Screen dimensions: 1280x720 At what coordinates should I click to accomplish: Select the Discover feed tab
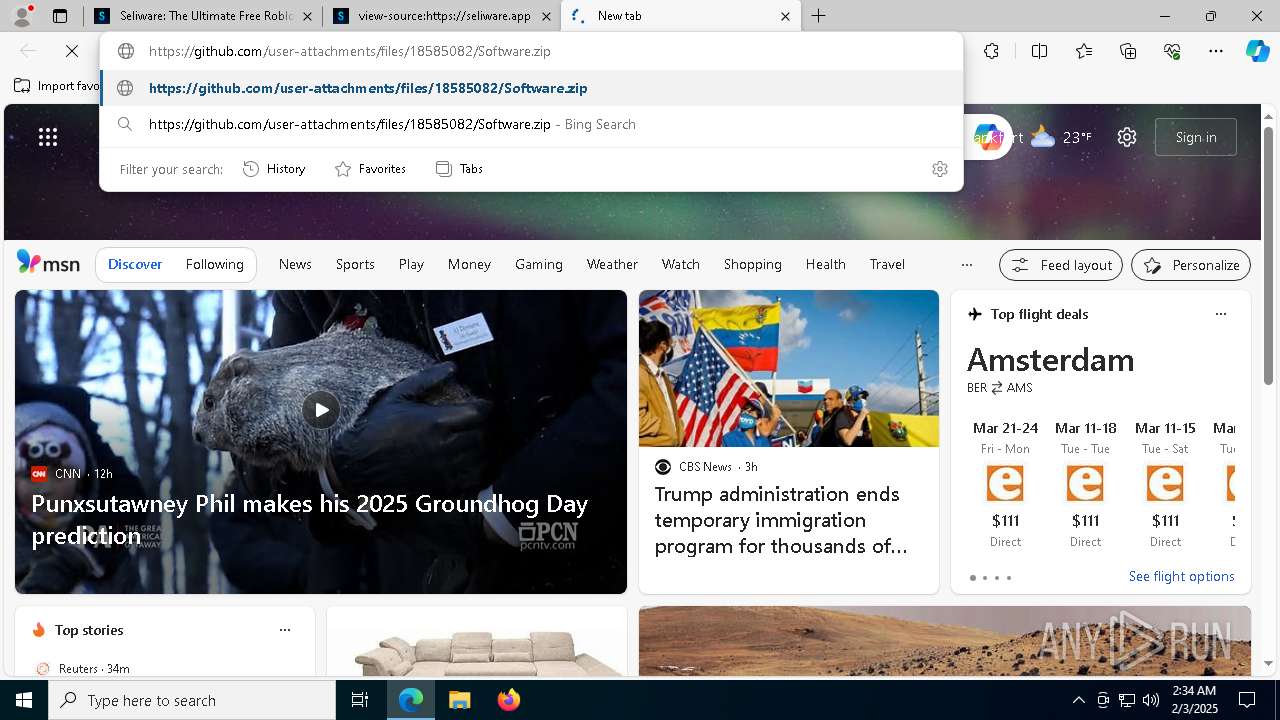(135, 264)
